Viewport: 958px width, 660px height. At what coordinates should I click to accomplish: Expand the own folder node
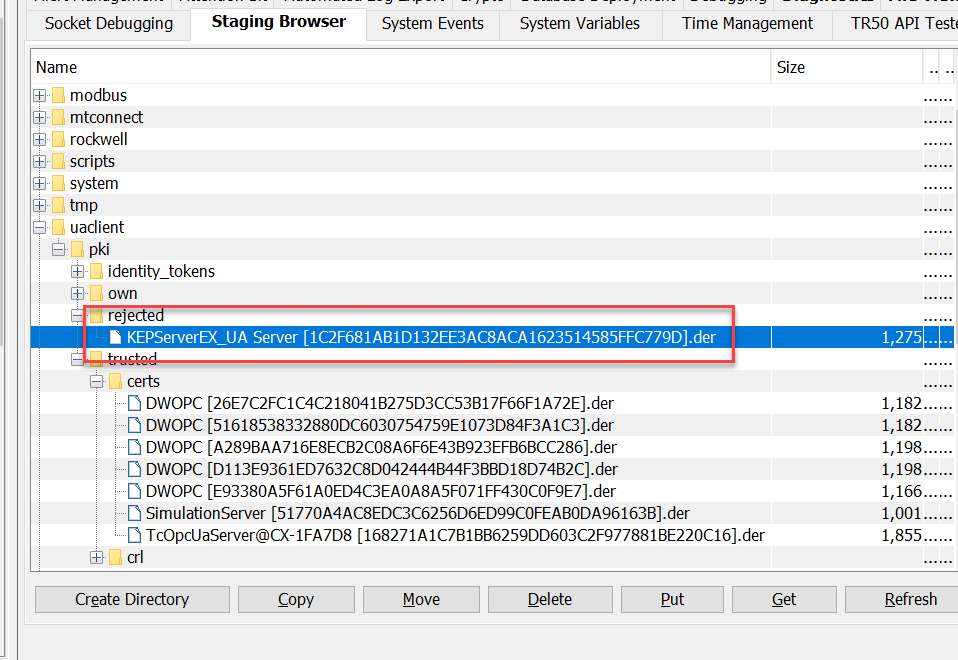pyautogui.click(x=78, y=293)
